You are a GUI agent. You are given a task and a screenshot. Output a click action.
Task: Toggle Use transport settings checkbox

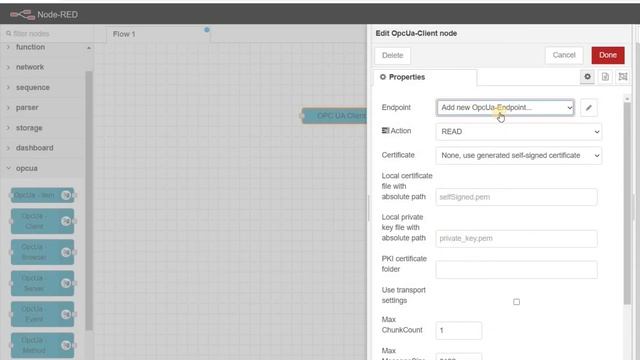516,302
